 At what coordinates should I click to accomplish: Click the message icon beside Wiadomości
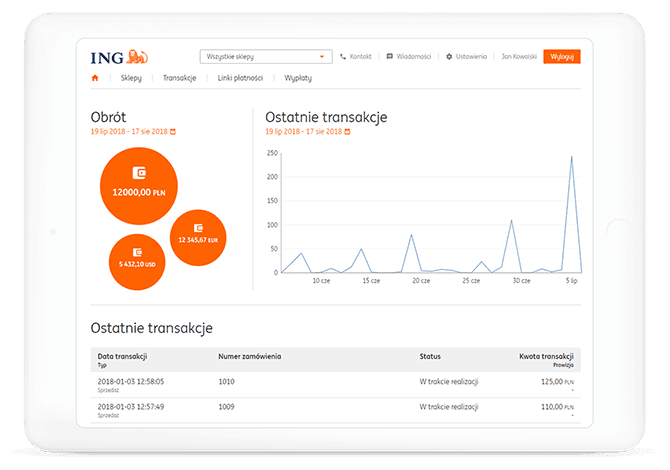(x=390, y=57)
